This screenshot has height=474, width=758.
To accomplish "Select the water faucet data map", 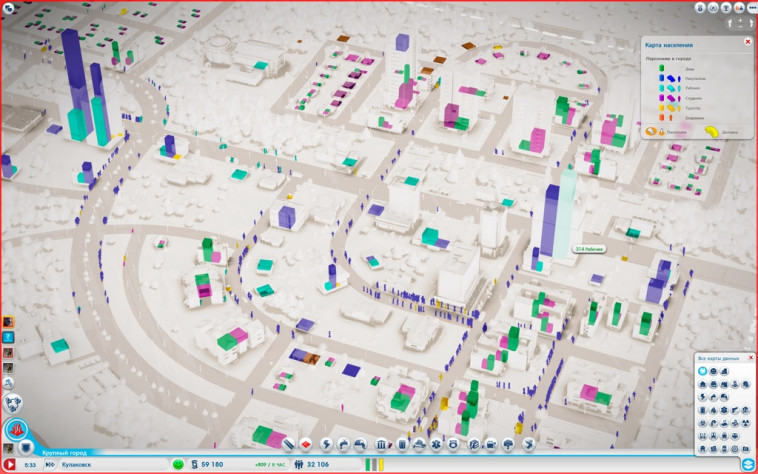I will pos(714,397).
